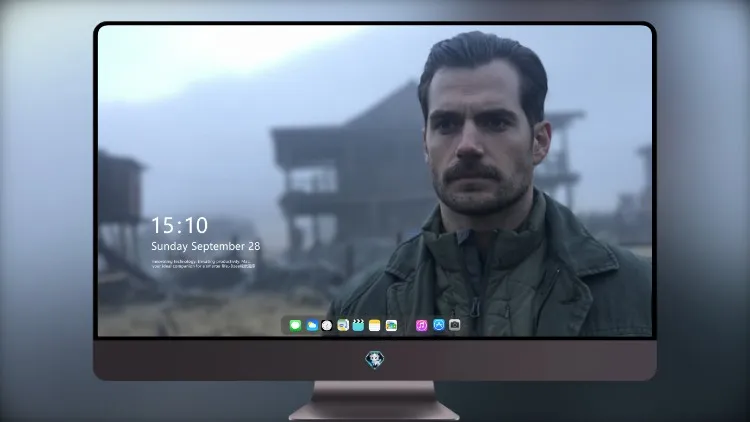Launch the Clock app from dock
This screenshot has width=750, height=422.
pos(327,325)
